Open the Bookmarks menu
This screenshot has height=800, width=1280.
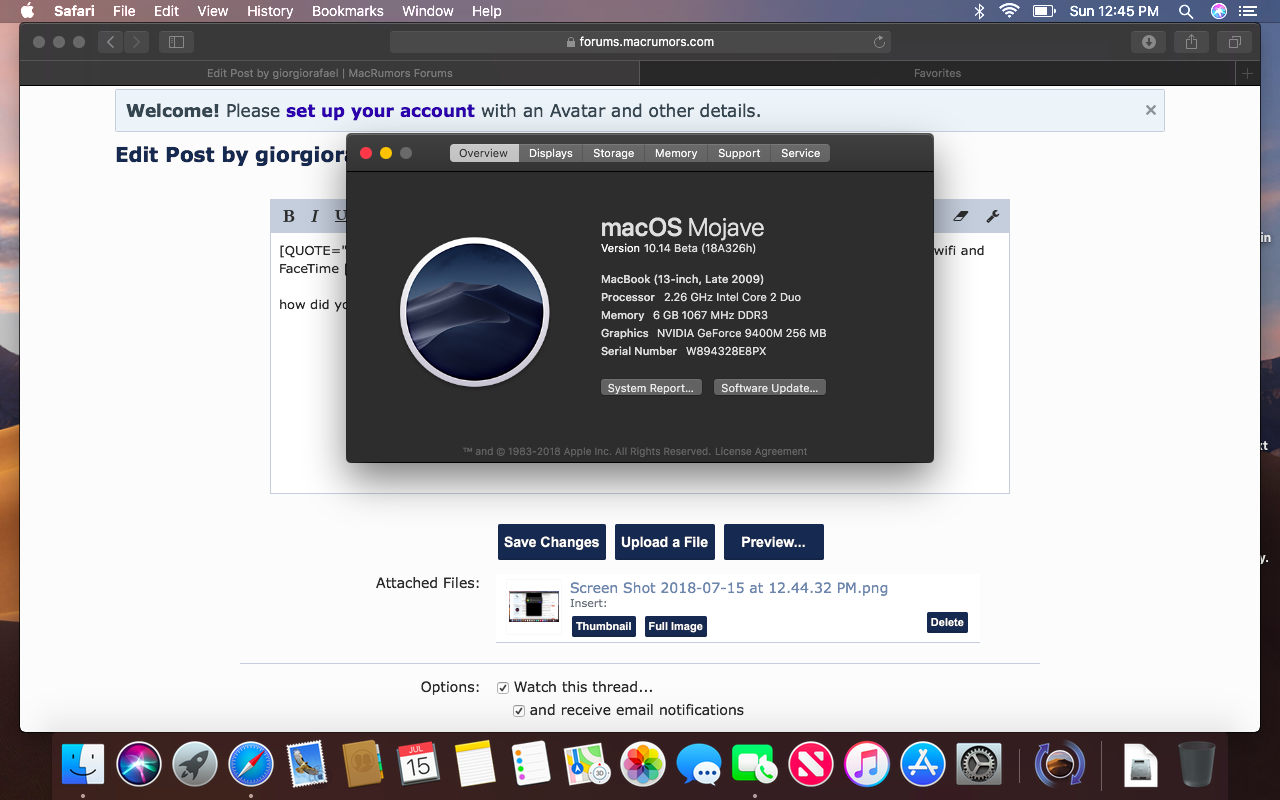(347, 11)
